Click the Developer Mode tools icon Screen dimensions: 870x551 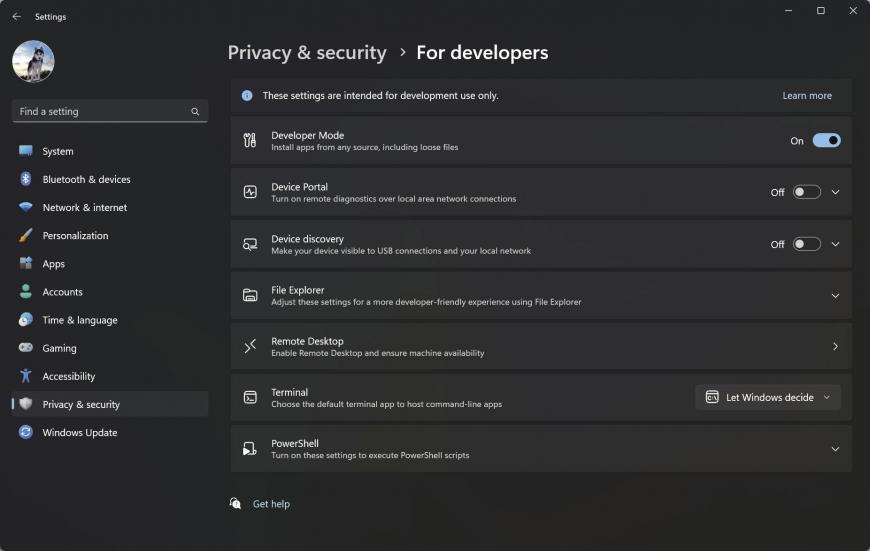pyautogui.click(x=250, y=140)
